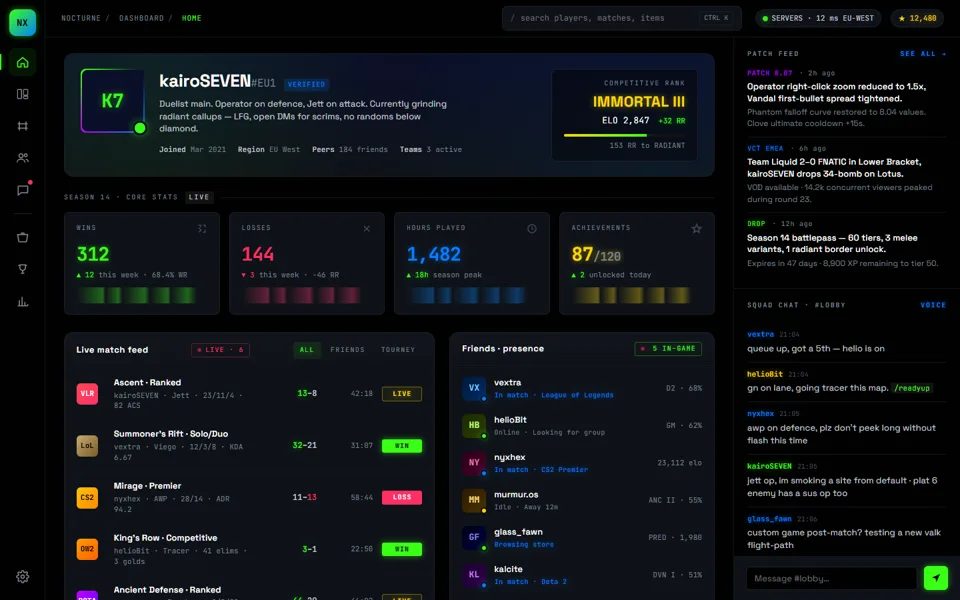Click nyxhex's NY avatar in friends list

click(474, 463)
